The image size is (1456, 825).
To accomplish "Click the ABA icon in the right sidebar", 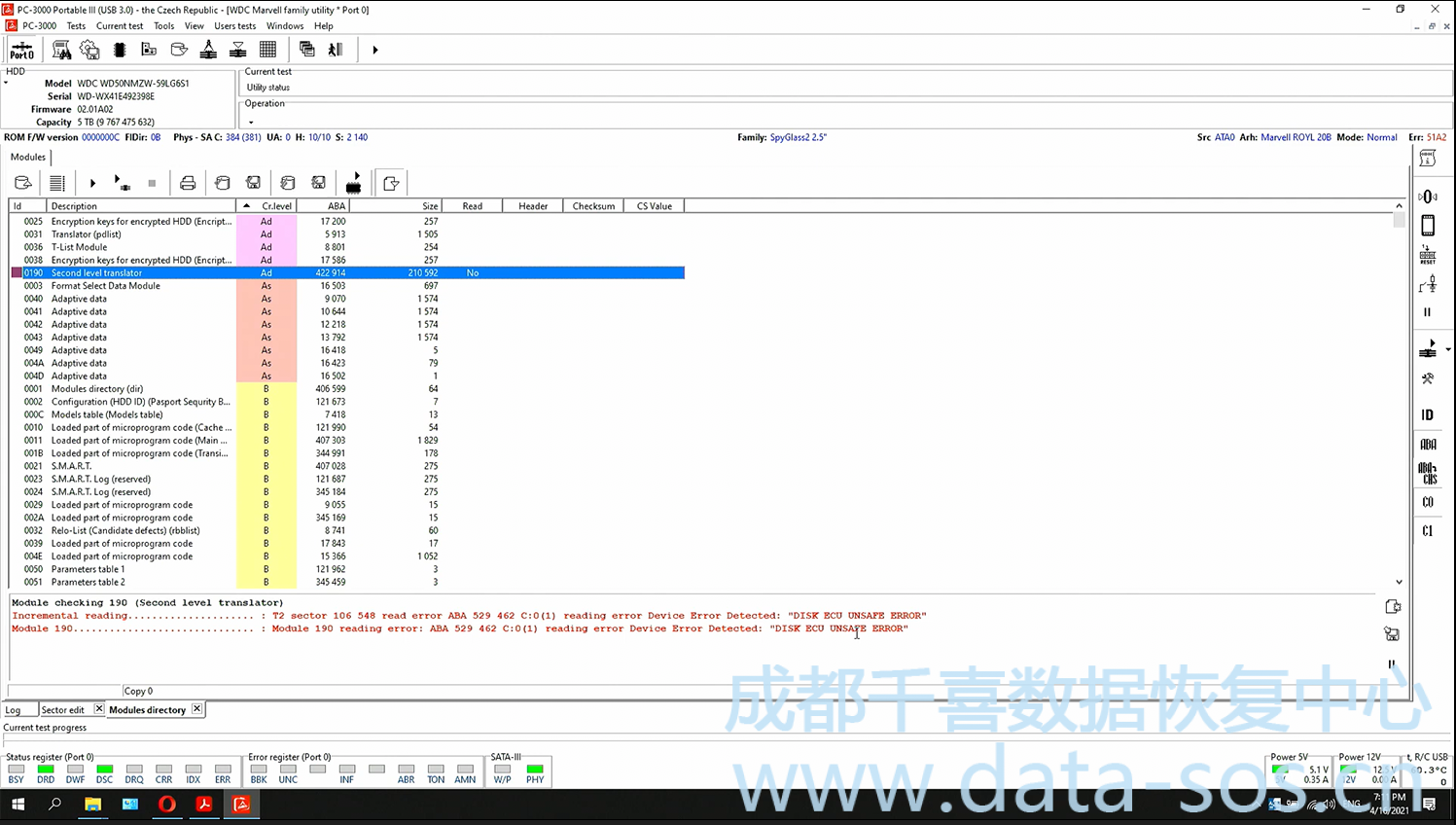I will (1428, 445).
